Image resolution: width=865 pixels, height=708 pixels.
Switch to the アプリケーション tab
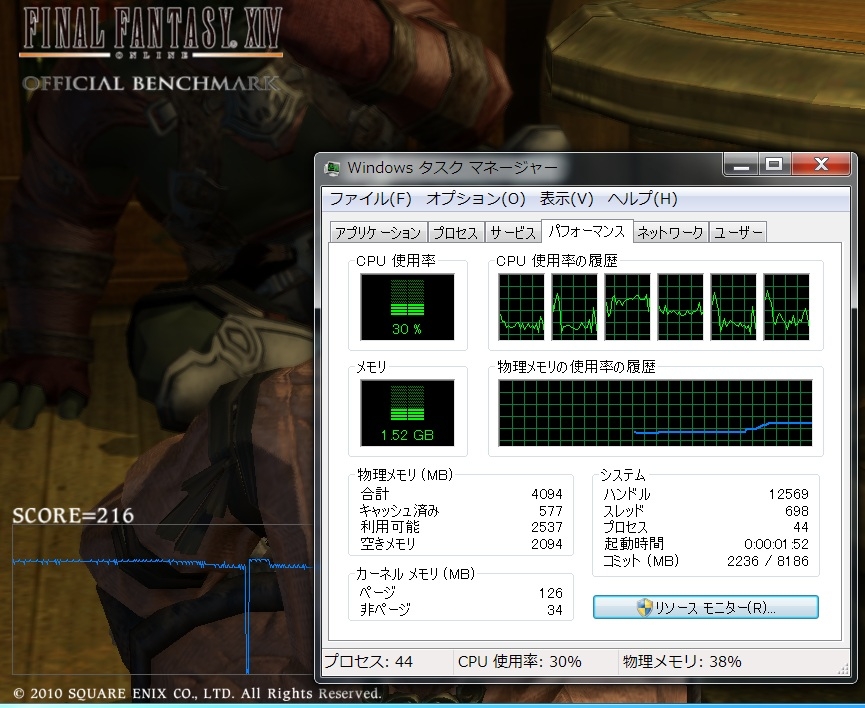378,232
